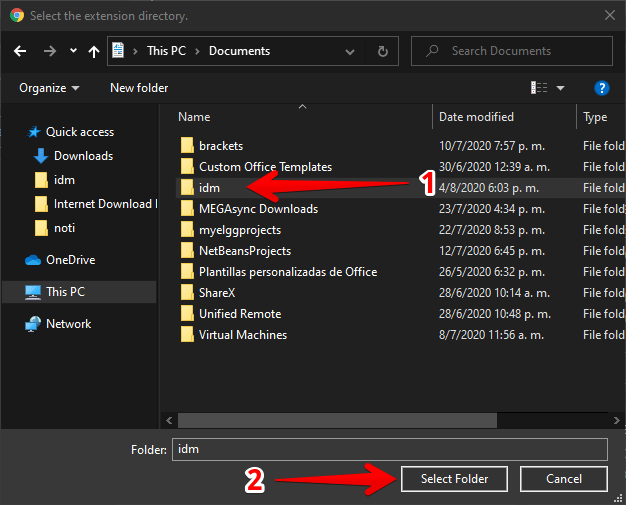The image size is (626, 505).
Task: Expand the breadcrumb chevron after This PC
Action: coord(197,51)
